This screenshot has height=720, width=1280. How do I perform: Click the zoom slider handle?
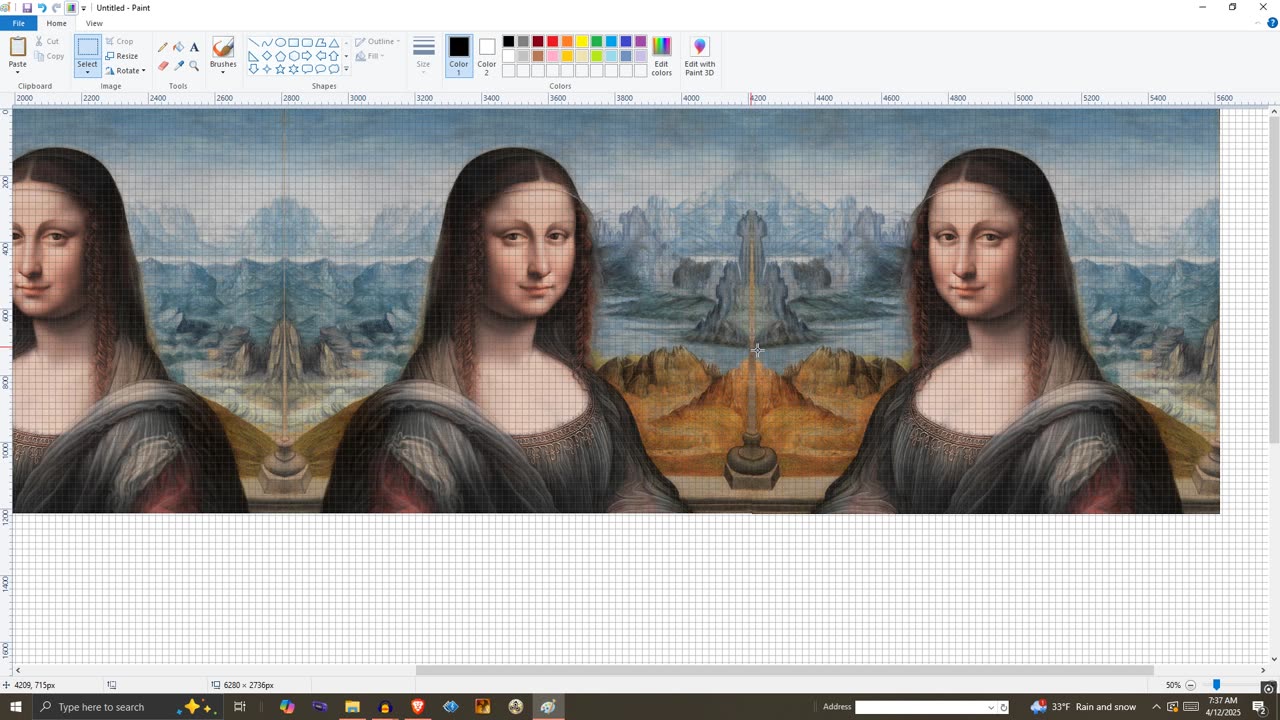1216,685
